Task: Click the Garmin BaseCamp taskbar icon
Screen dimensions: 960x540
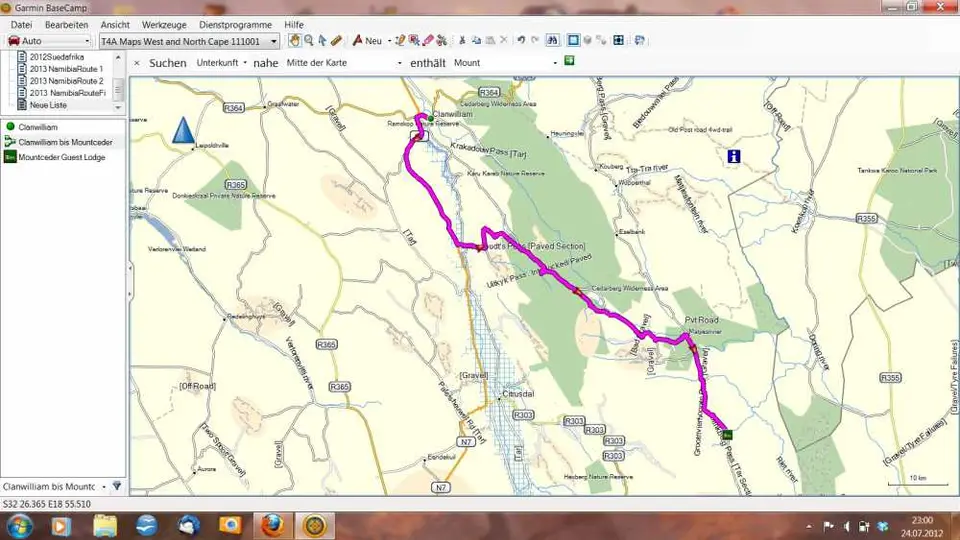Action: pos(315,526)
